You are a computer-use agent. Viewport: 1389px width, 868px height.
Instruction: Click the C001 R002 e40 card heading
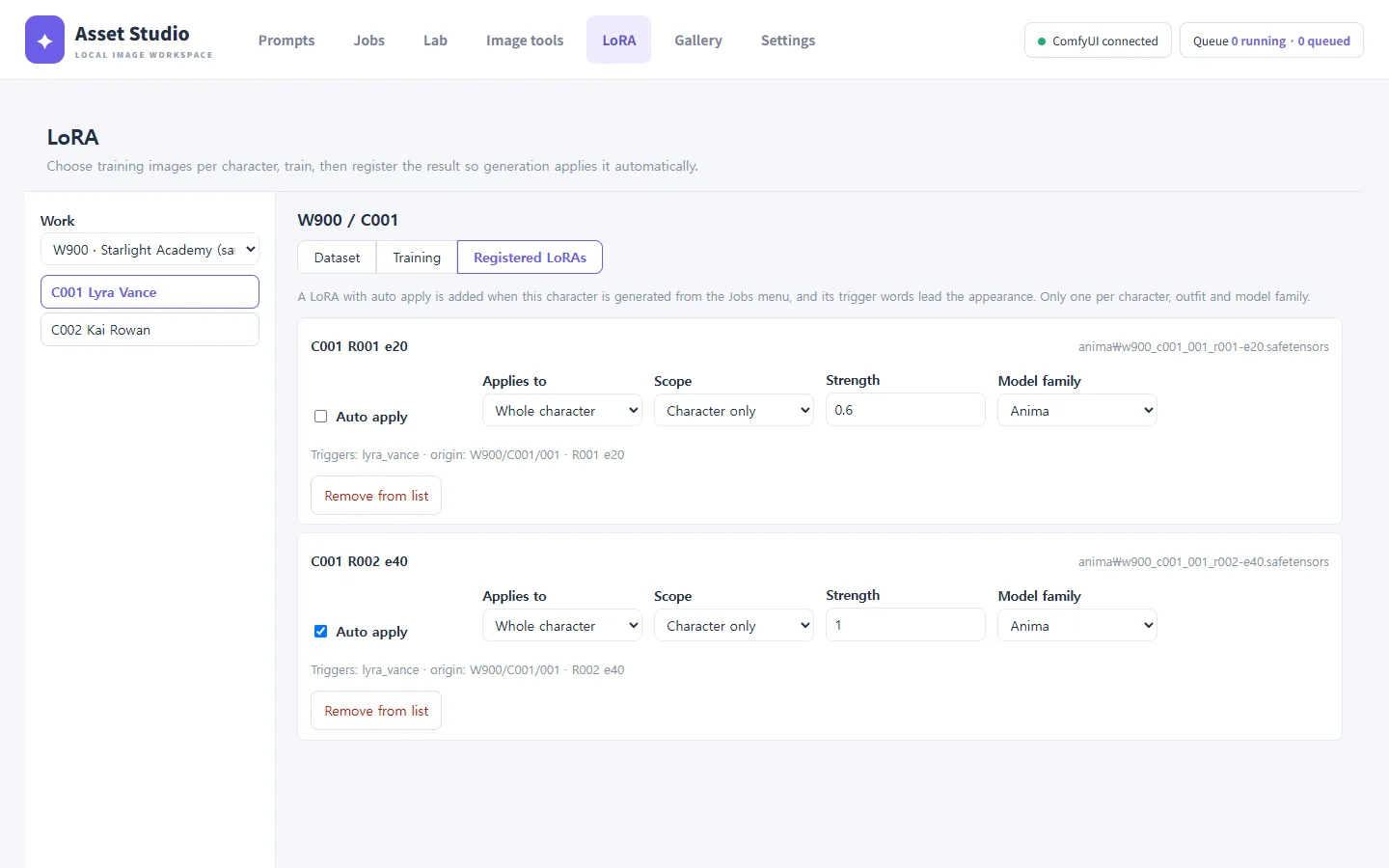(359, 561)
